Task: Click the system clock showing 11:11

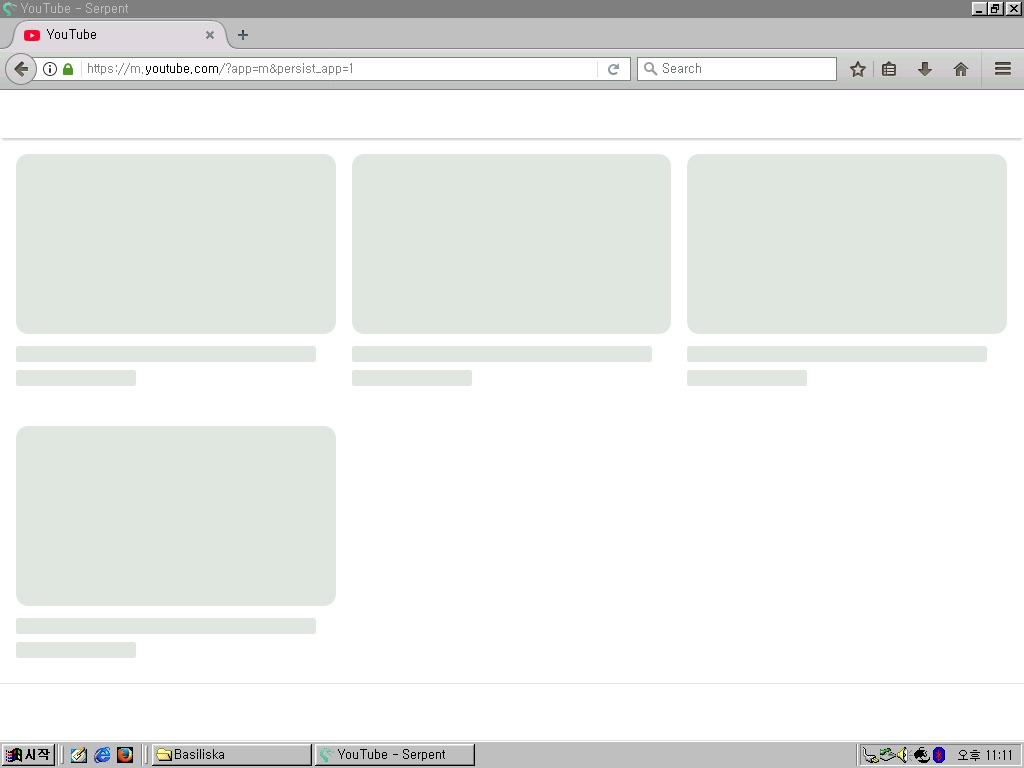Action: coord(985,755)
